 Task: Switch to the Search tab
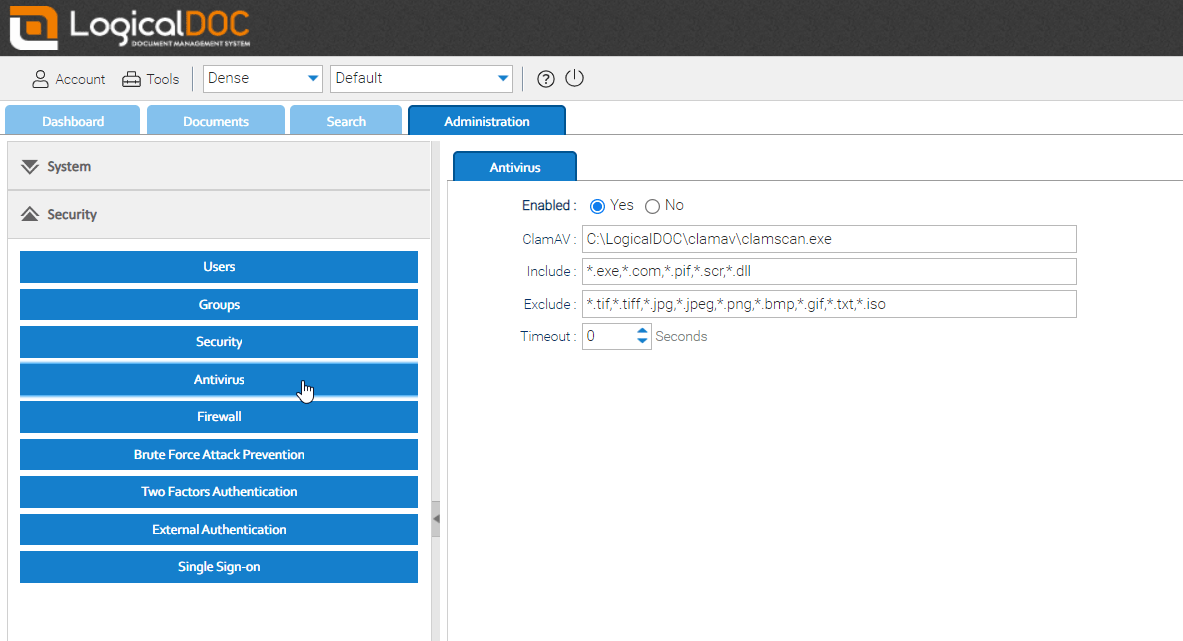pyautogui.click(x=346, y=121)
